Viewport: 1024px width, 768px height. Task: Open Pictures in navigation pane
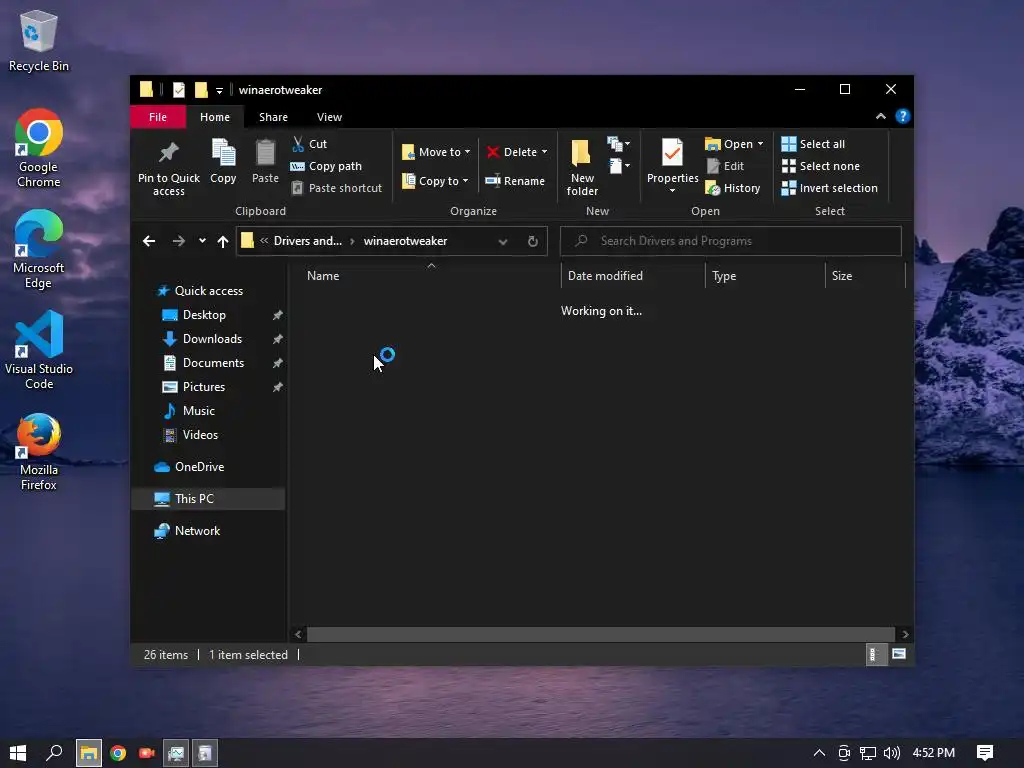[x=204, y=387]
